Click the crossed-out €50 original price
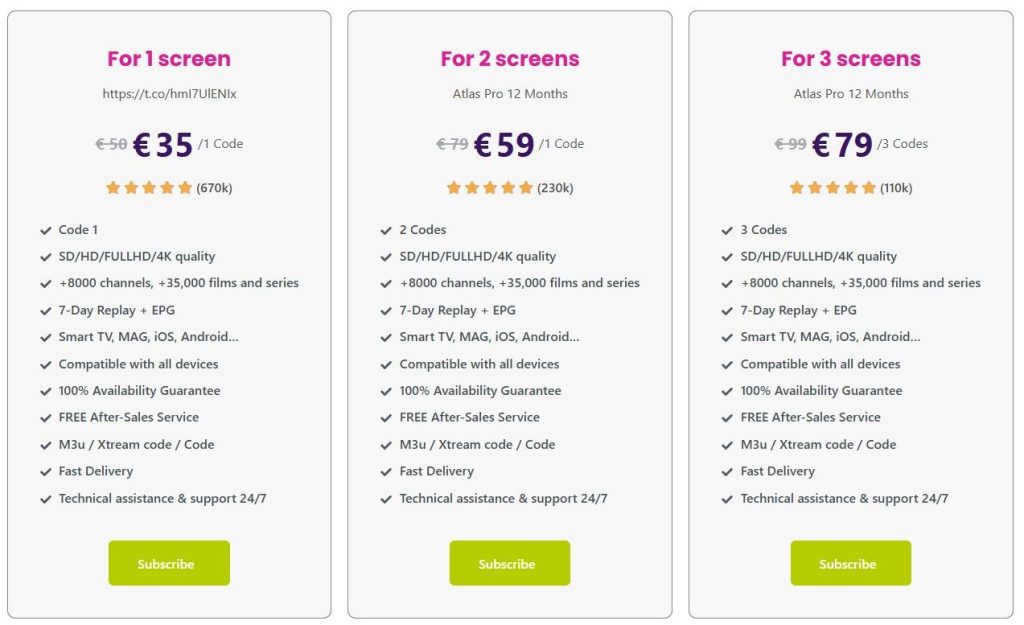 click(x=109, y=143)
